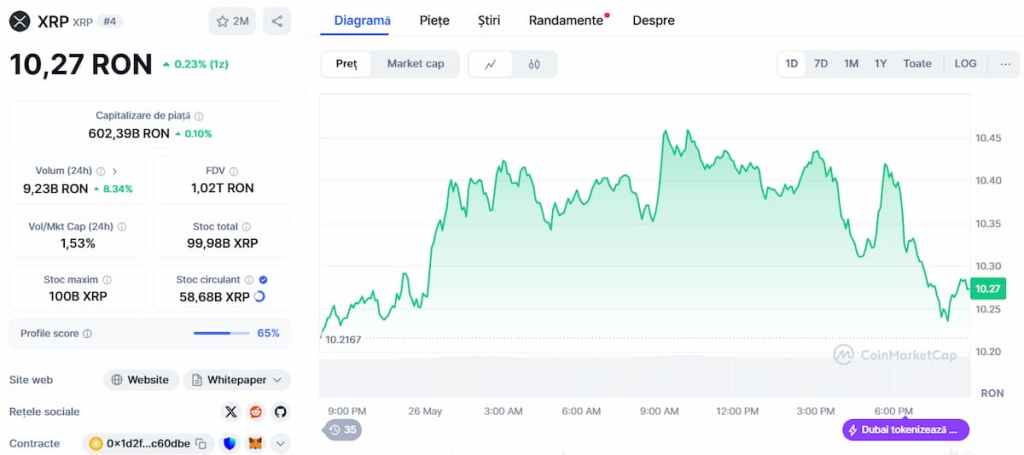The image size is (1024, 455).
Task: Expand more contracts with chevron
Action: point(281,443)
